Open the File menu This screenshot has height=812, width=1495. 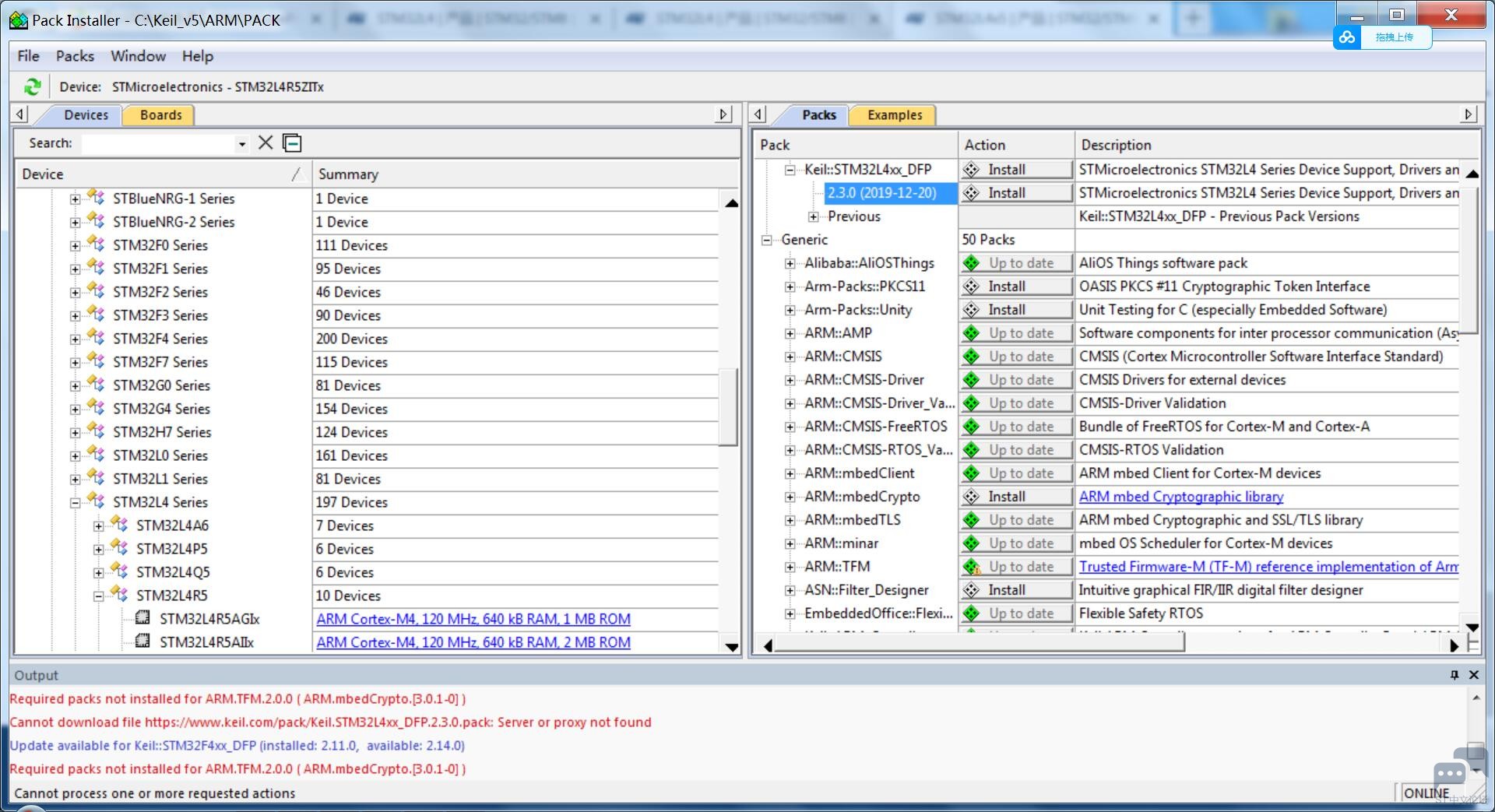click(x=28, y=56)
